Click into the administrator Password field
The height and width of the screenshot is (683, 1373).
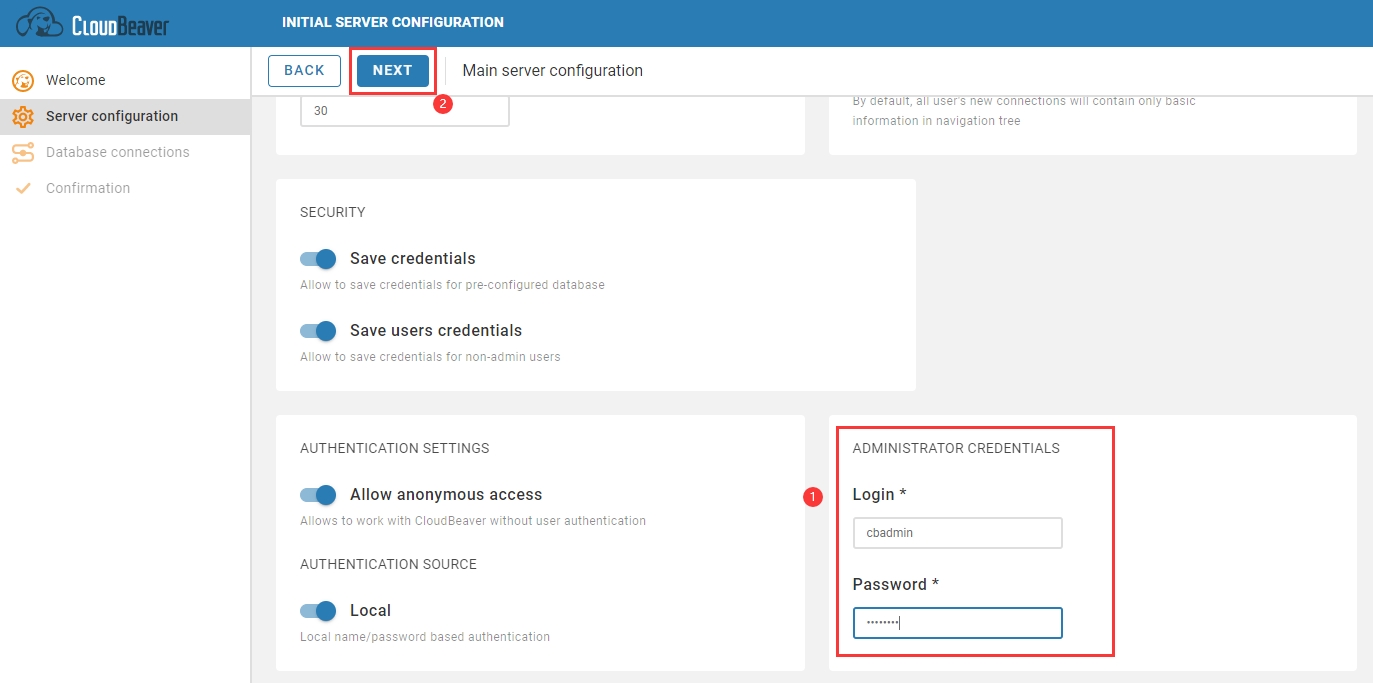point(957,623)
